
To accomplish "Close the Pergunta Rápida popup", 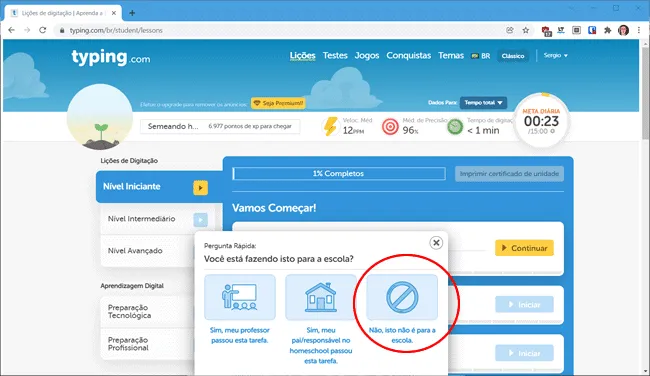I will pyautogui.click(x=436, y=243).
